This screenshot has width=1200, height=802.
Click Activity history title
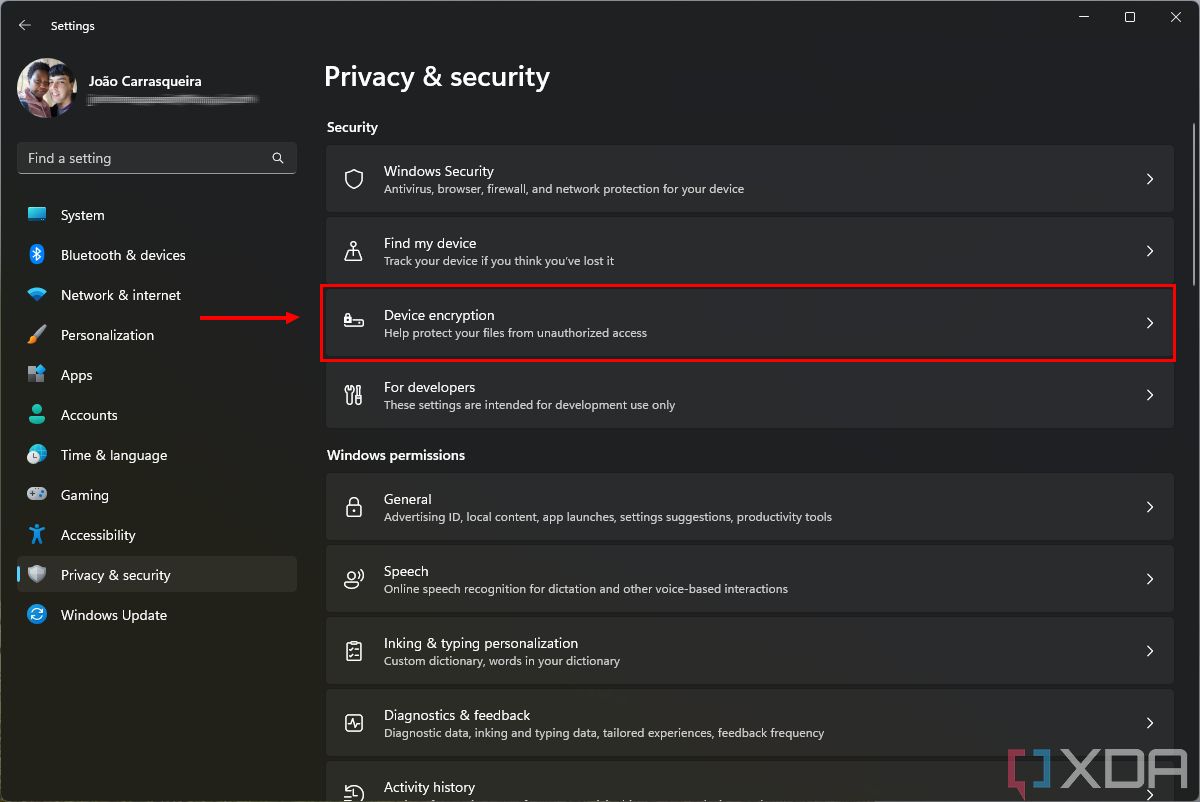pyautogui.click(x=429, y=787)
